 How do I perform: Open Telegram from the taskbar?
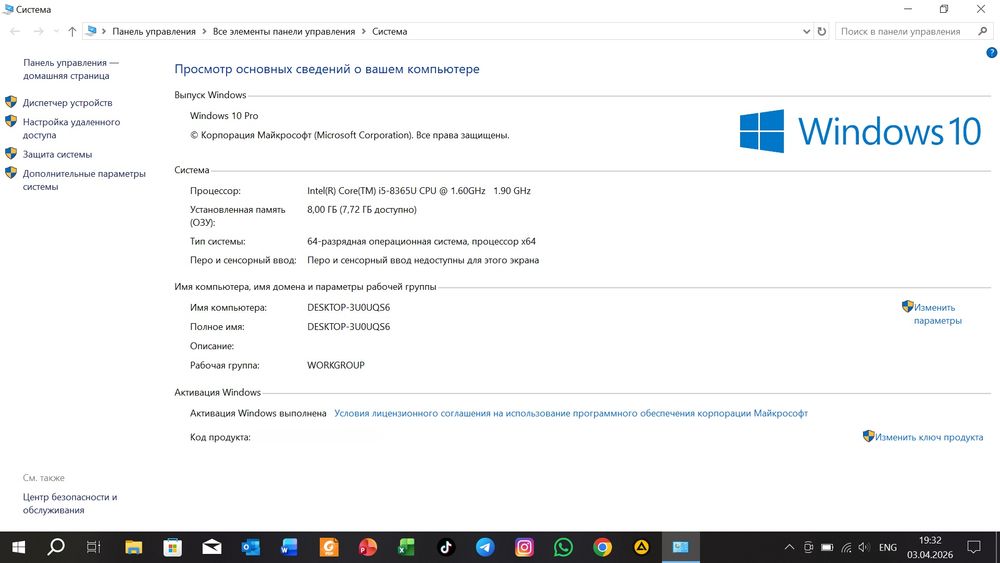[x=485, y=547]
